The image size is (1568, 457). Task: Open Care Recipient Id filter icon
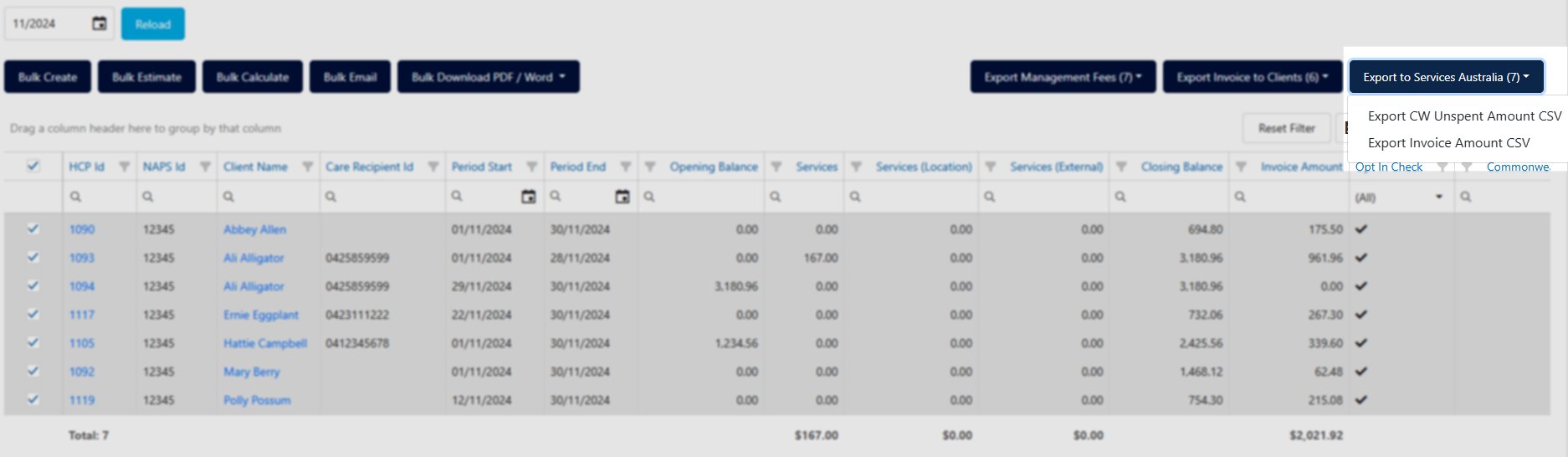coord(433,167)
